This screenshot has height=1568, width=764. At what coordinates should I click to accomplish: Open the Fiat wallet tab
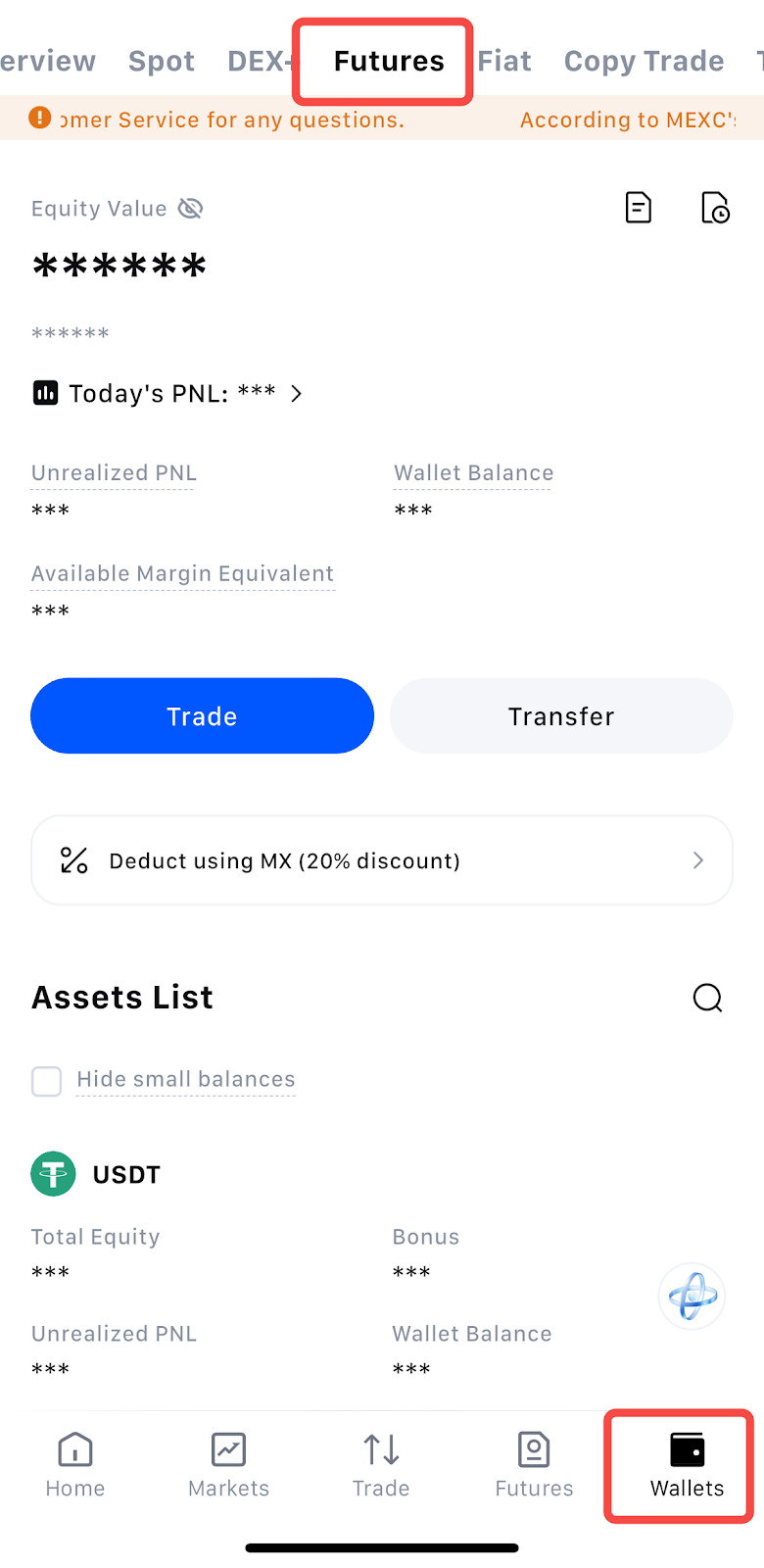pyautogui.click(x=504, y=62)
